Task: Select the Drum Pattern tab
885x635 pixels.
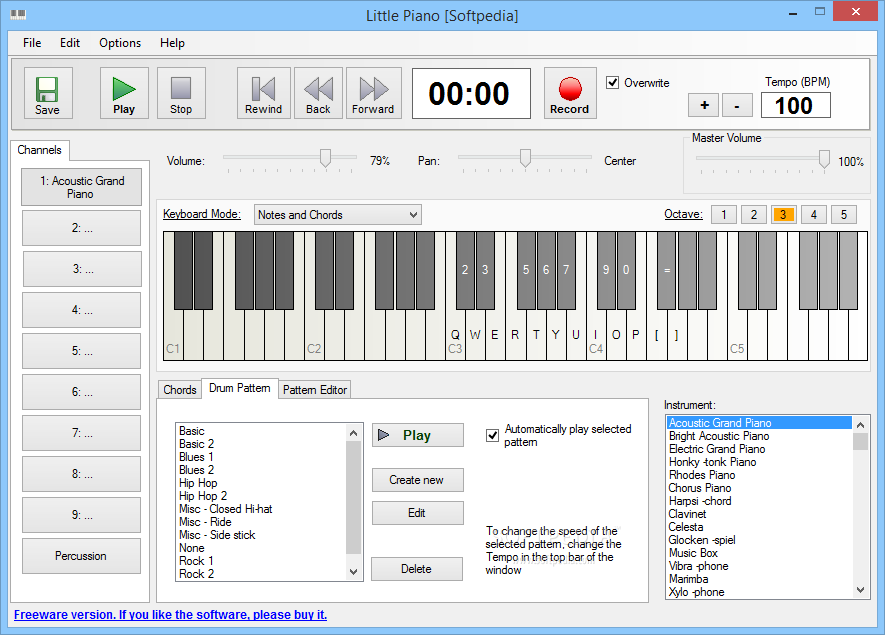Action: point(240,388)
